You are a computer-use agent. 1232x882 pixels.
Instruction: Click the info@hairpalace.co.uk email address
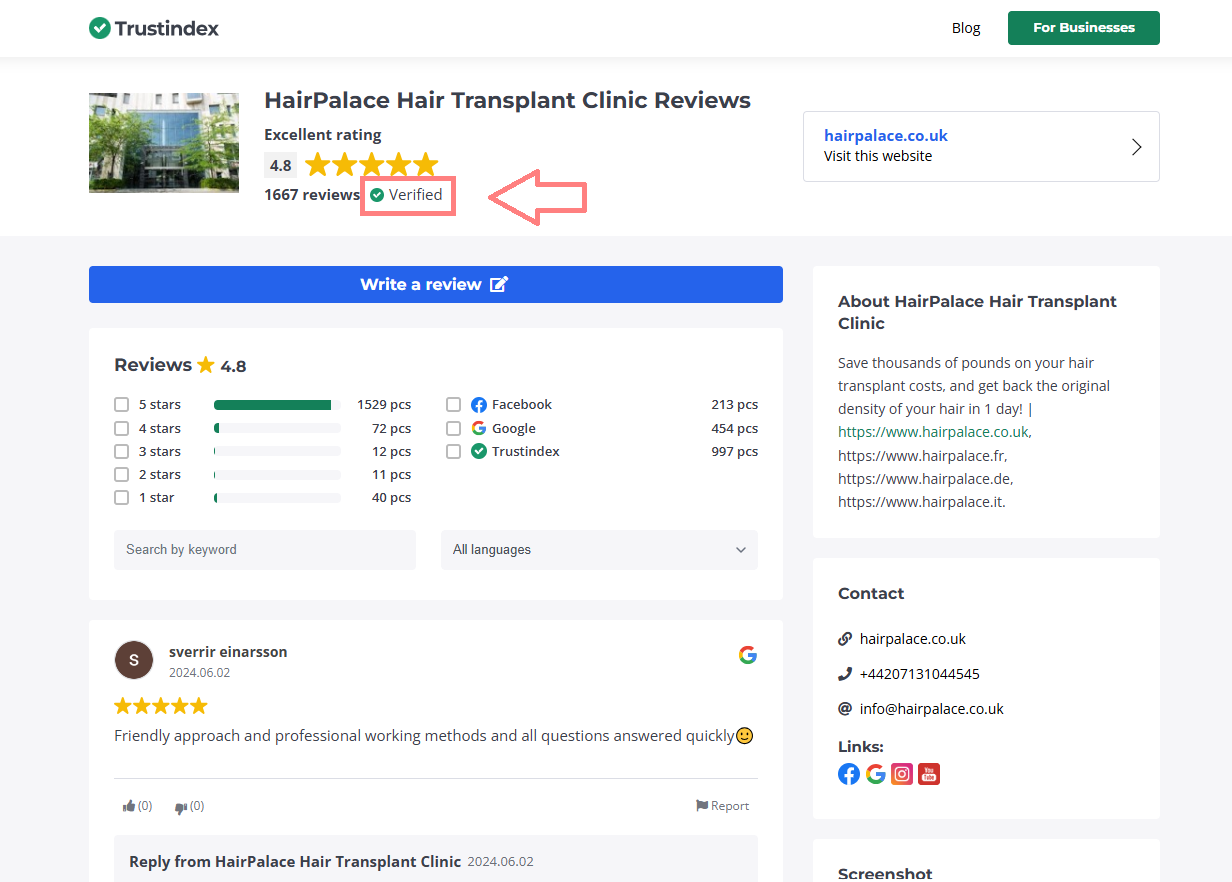pyautogui.click(x=932, y=709)
